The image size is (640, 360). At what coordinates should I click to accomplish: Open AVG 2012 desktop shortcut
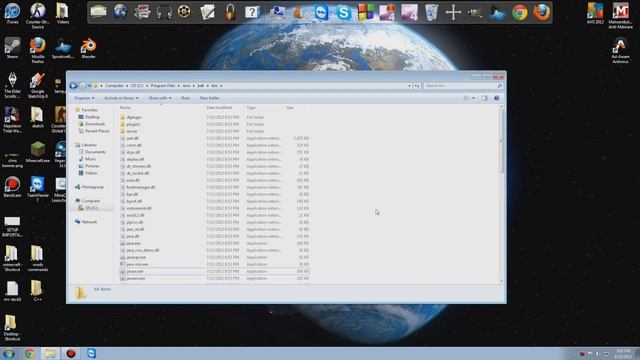[x=595, y=13]
